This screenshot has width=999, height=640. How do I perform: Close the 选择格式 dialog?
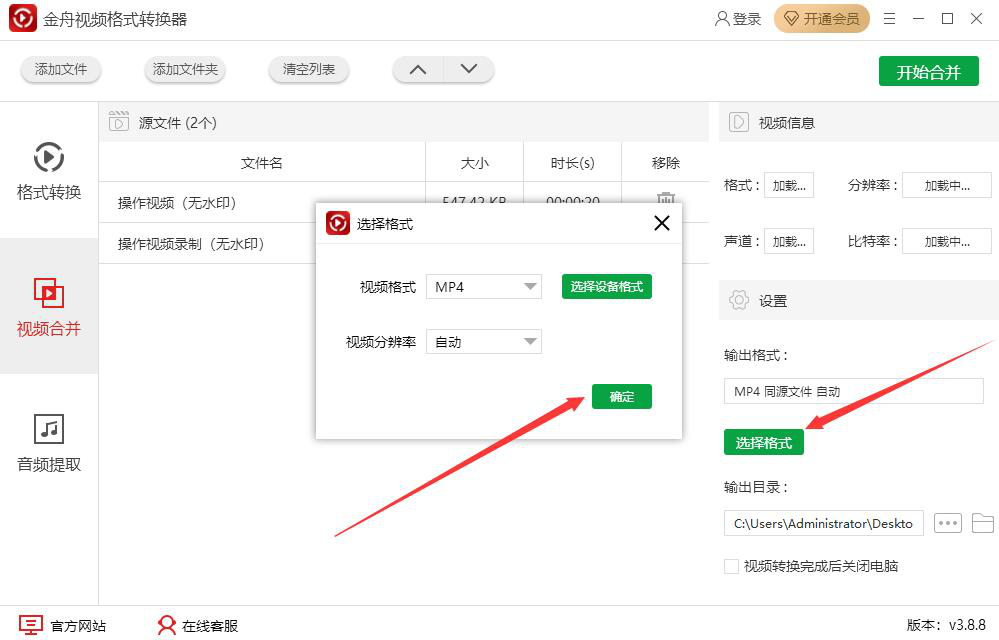(x=662, y=223)
